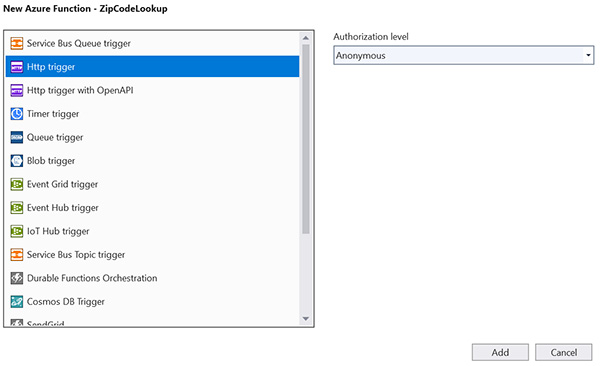Click the template list scroll down arrow
The height and width of the screenshot is (366, 600).
coord(306,319)
